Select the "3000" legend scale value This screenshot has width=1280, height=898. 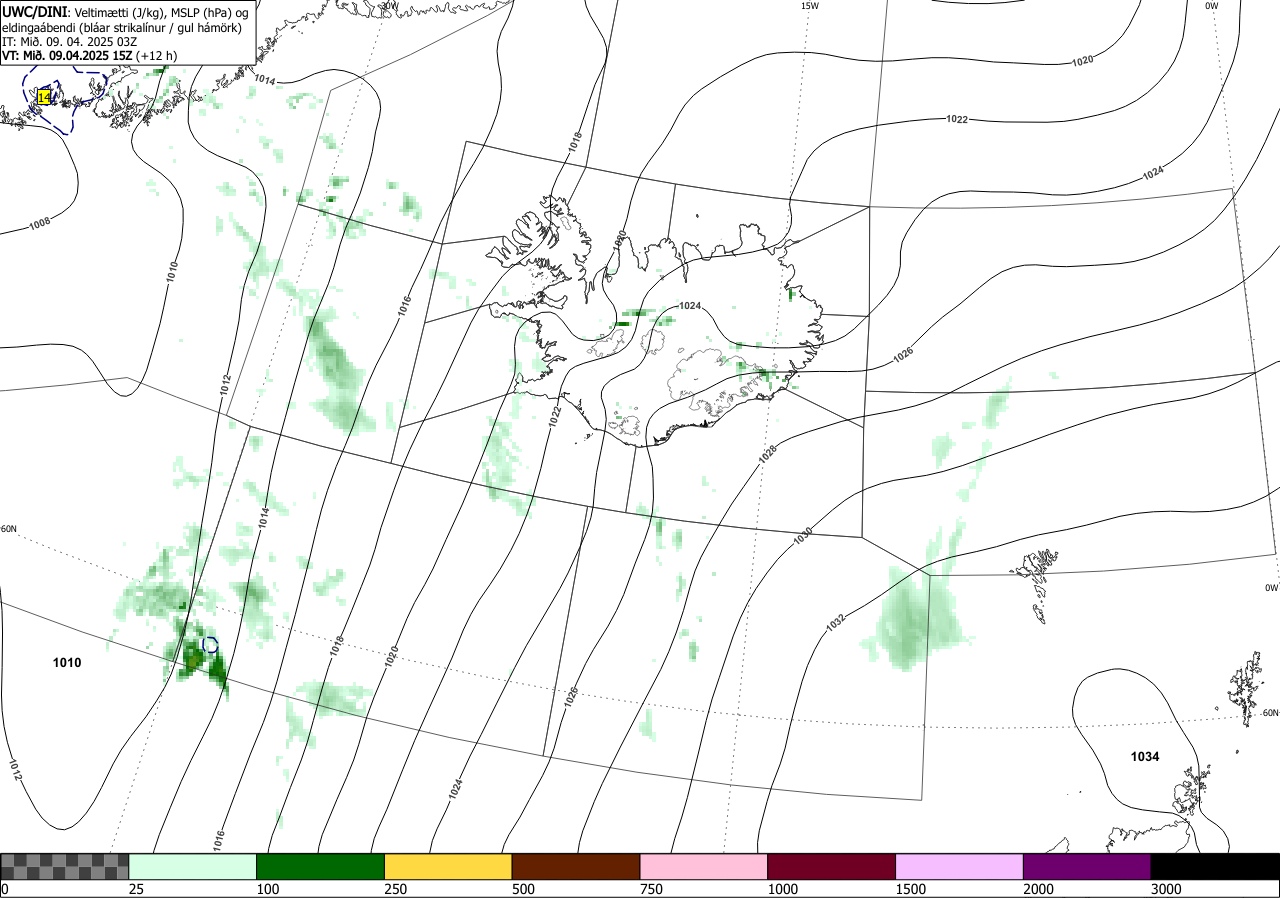(x=1166, y=889)
